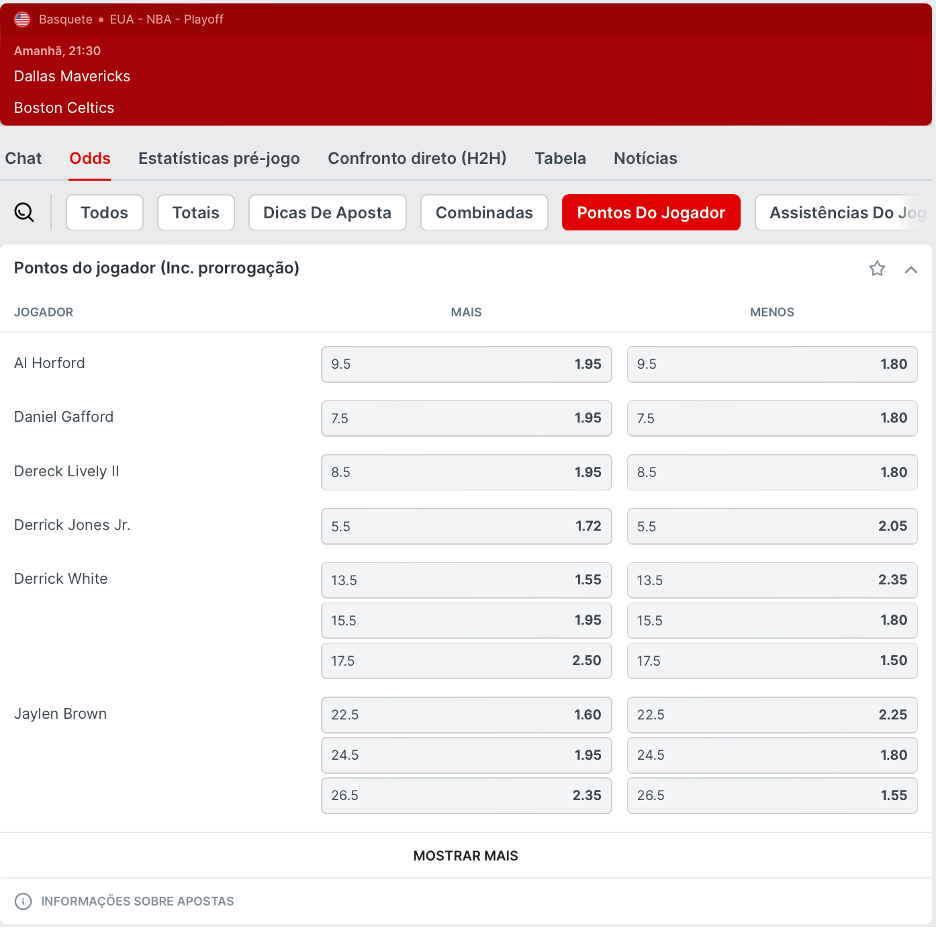
Task: Bet Jaylen Brown Menos 24.5
Action: 772,755
